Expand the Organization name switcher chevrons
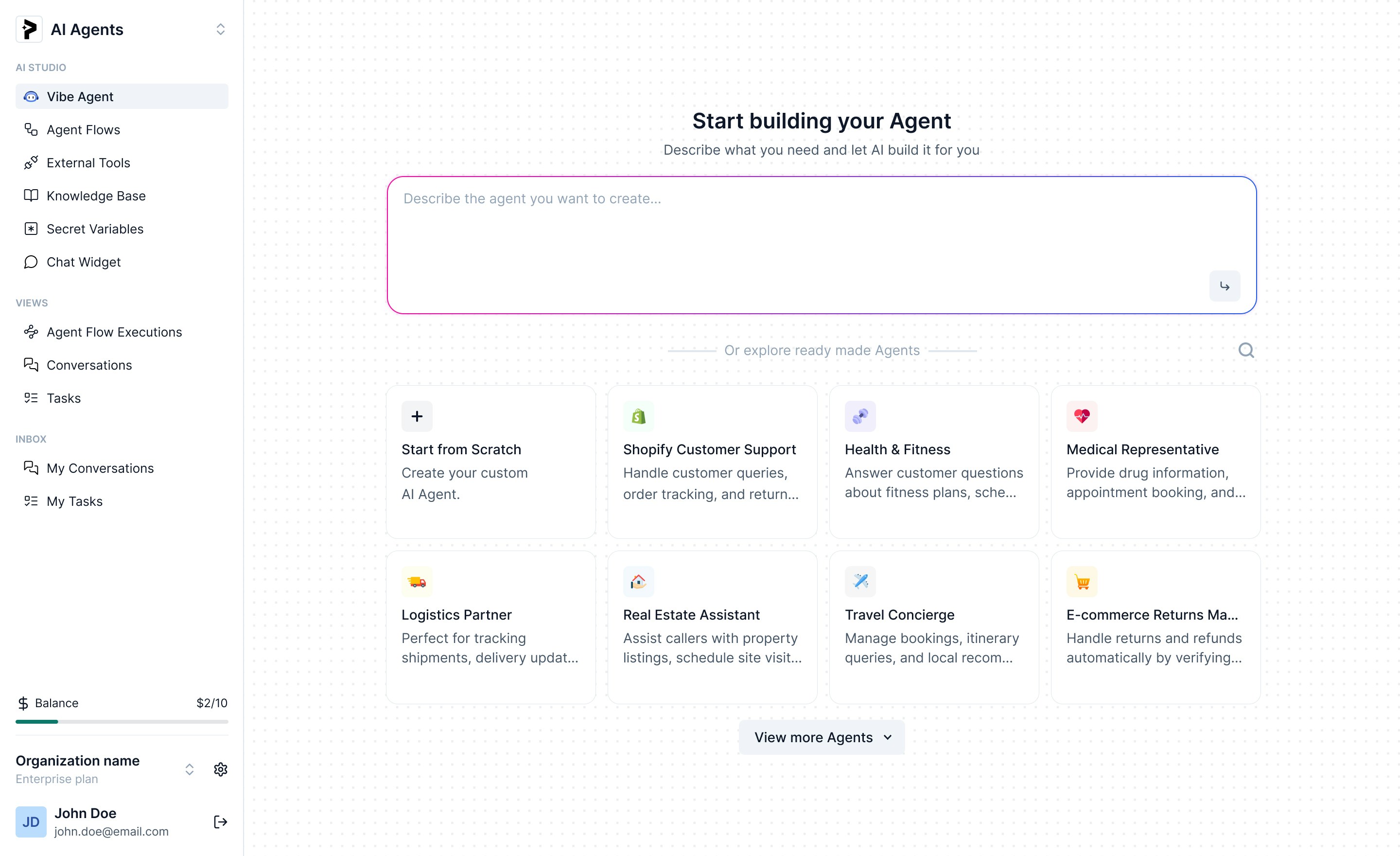This screenshot has width=1400, height=856. pyautogui.click(x=189, y=769)
